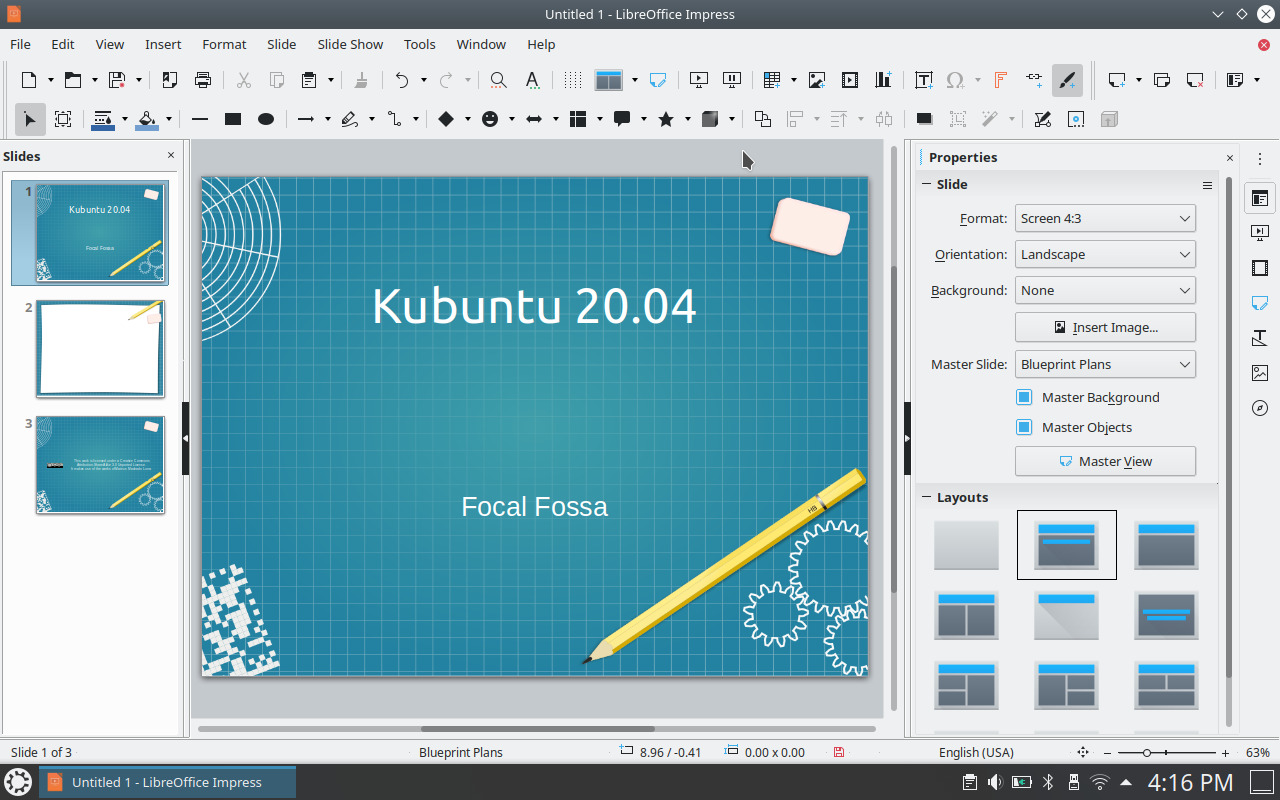Enable the Master Background checkbox
Image resolution: width=1280 pixels, height=800 pixels.
pyautogui.click(x=1023, y=397)
